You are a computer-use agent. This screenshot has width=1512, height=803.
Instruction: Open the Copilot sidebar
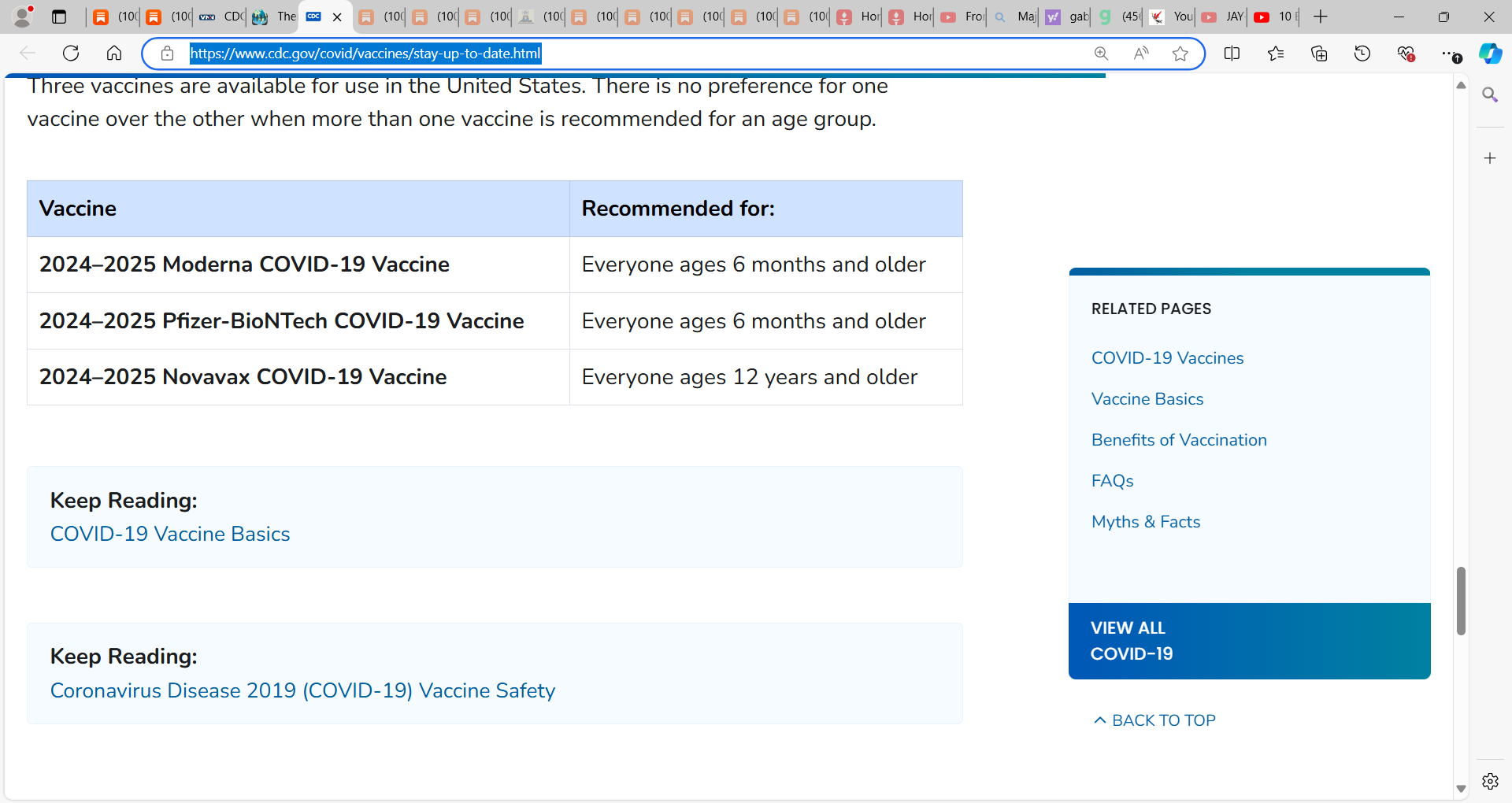tap(1490, 54)
